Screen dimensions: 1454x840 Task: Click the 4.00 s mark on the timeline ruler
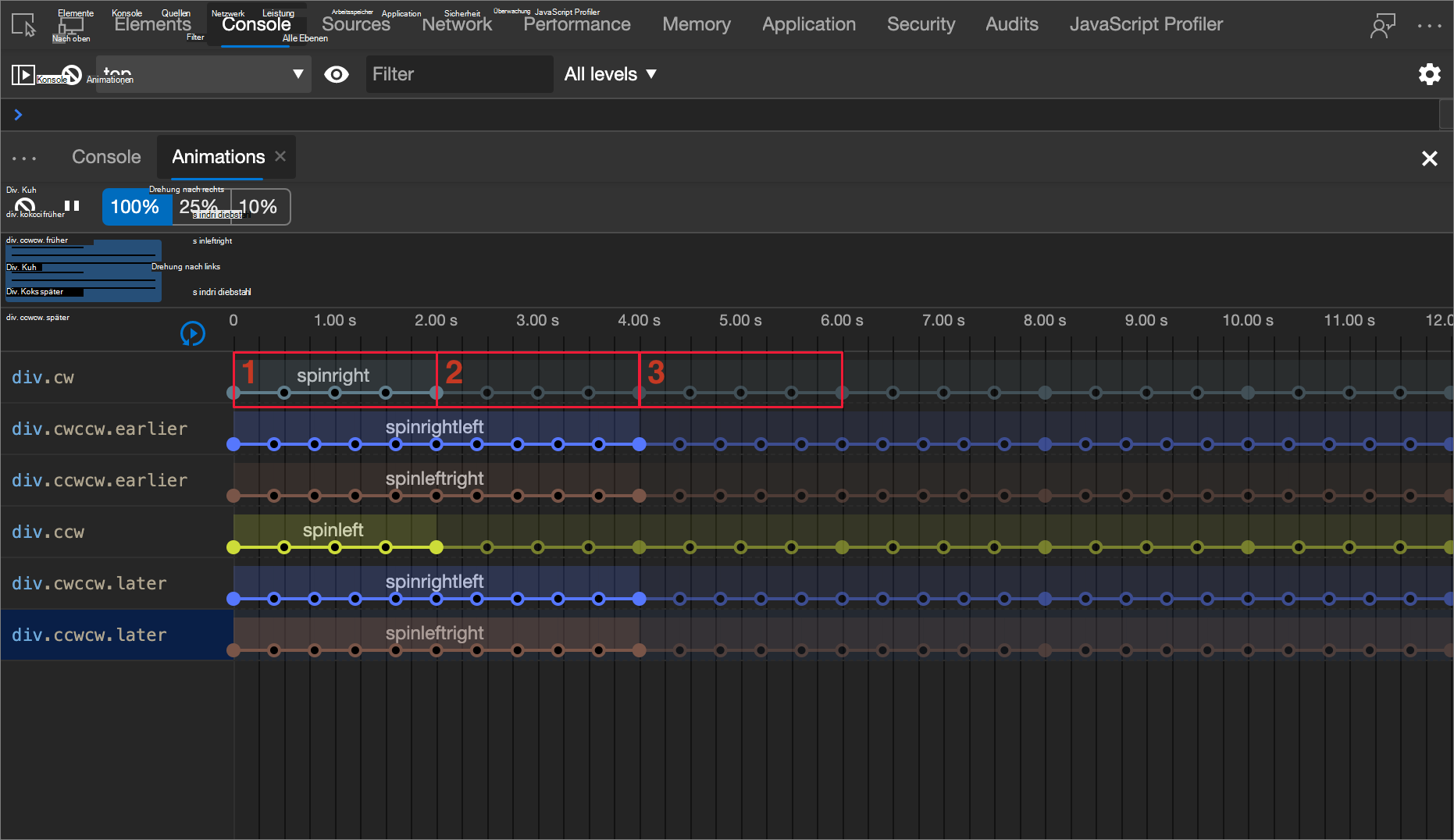pyautogui.click(x=639, y=320)
